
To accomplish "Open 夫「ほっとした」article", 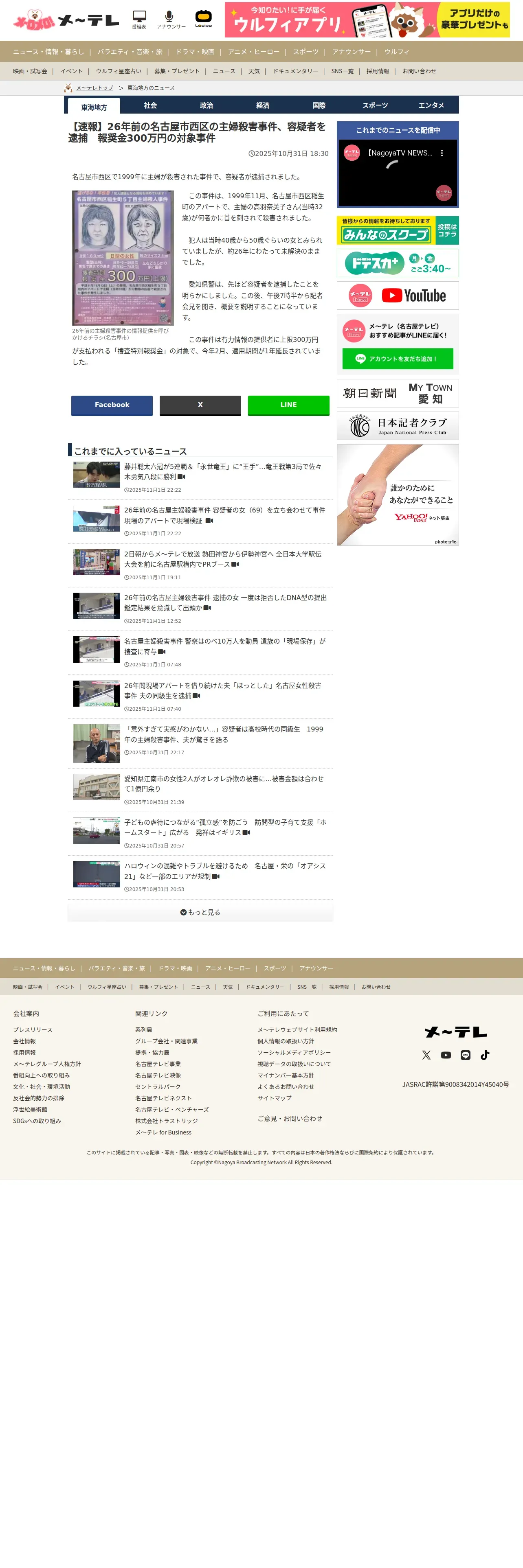I will click(x=223, y=690).
